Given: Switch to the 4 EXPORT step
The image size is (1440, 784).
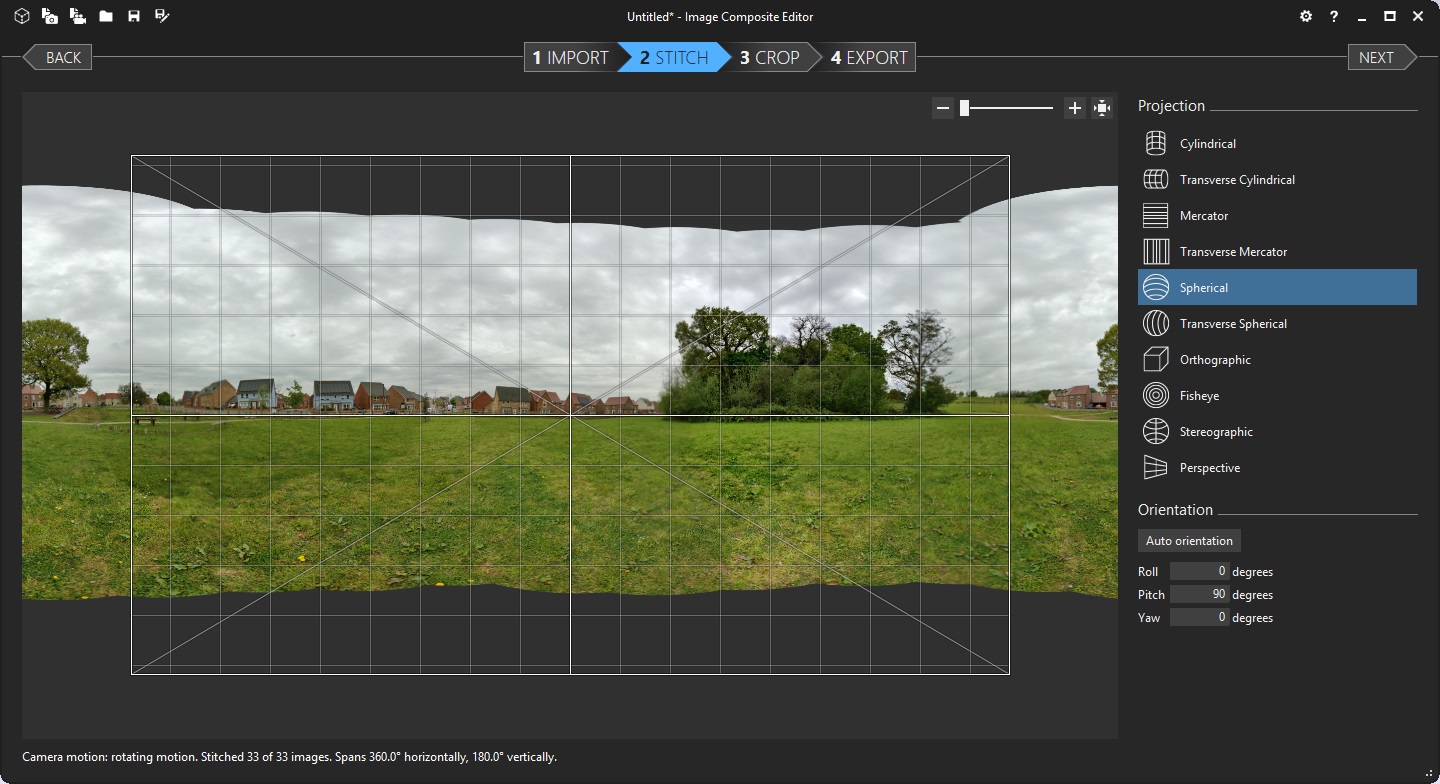Looking at the screenshot, I should [869, 58].
